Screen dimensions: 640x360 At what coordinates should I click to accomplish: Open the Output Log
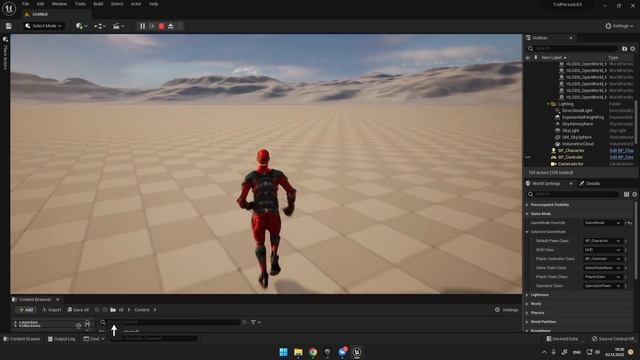[x=62, y=339]
